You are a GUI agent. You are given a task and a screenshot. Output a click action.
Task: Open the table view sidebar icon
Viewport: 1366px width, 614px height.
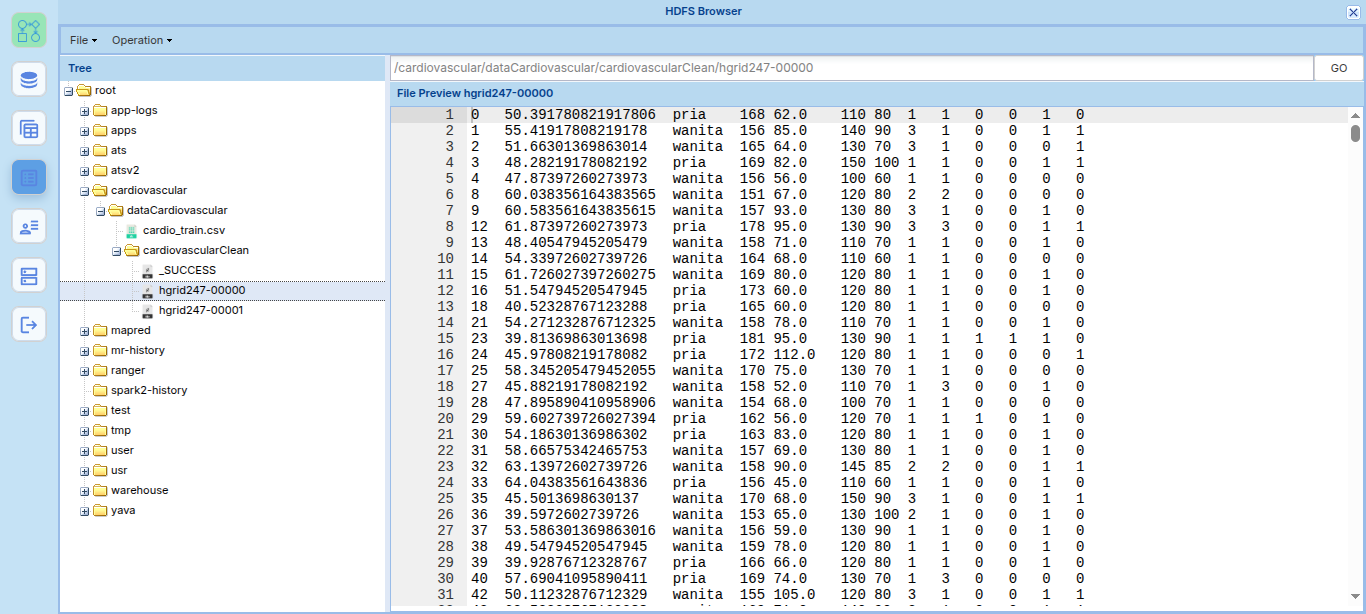29,128
